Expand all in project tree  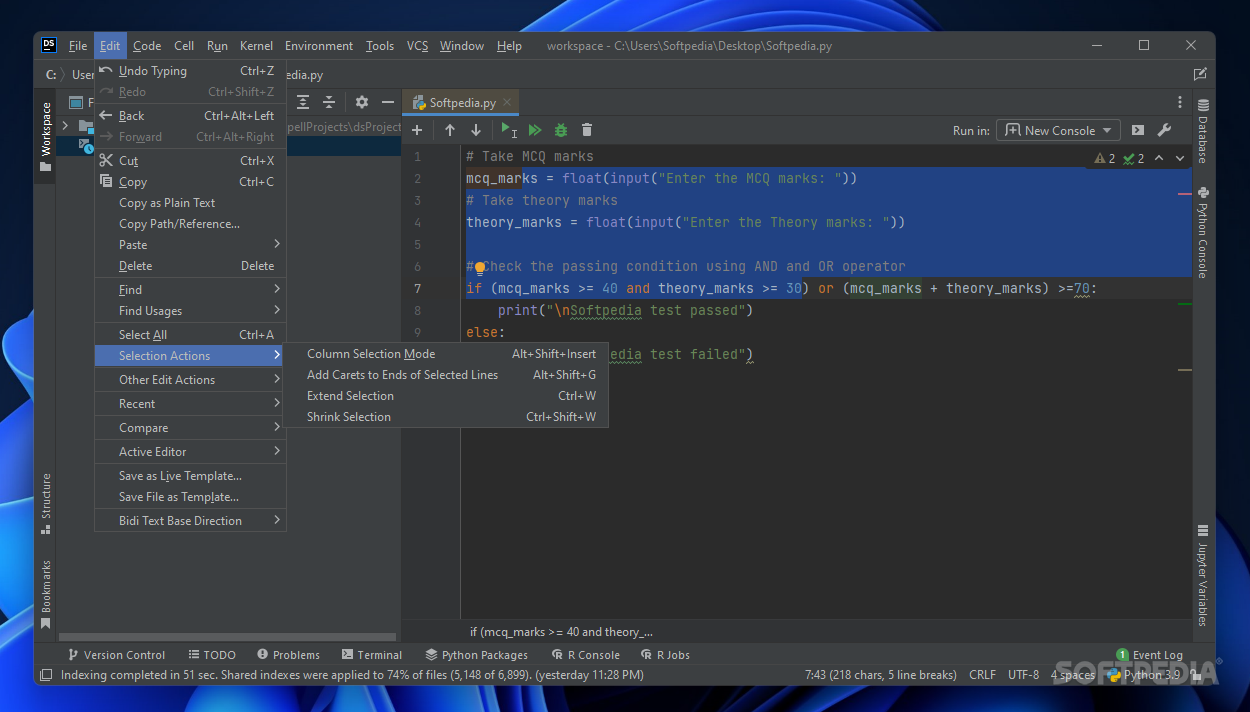click(303, 102)
